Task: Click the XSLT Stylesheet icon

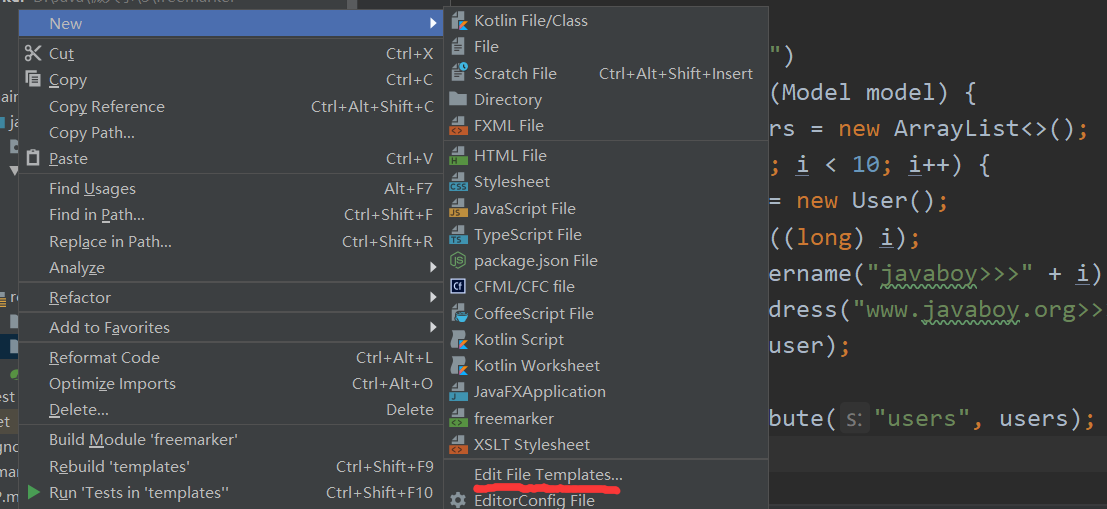Action: (x=459, y=445)
